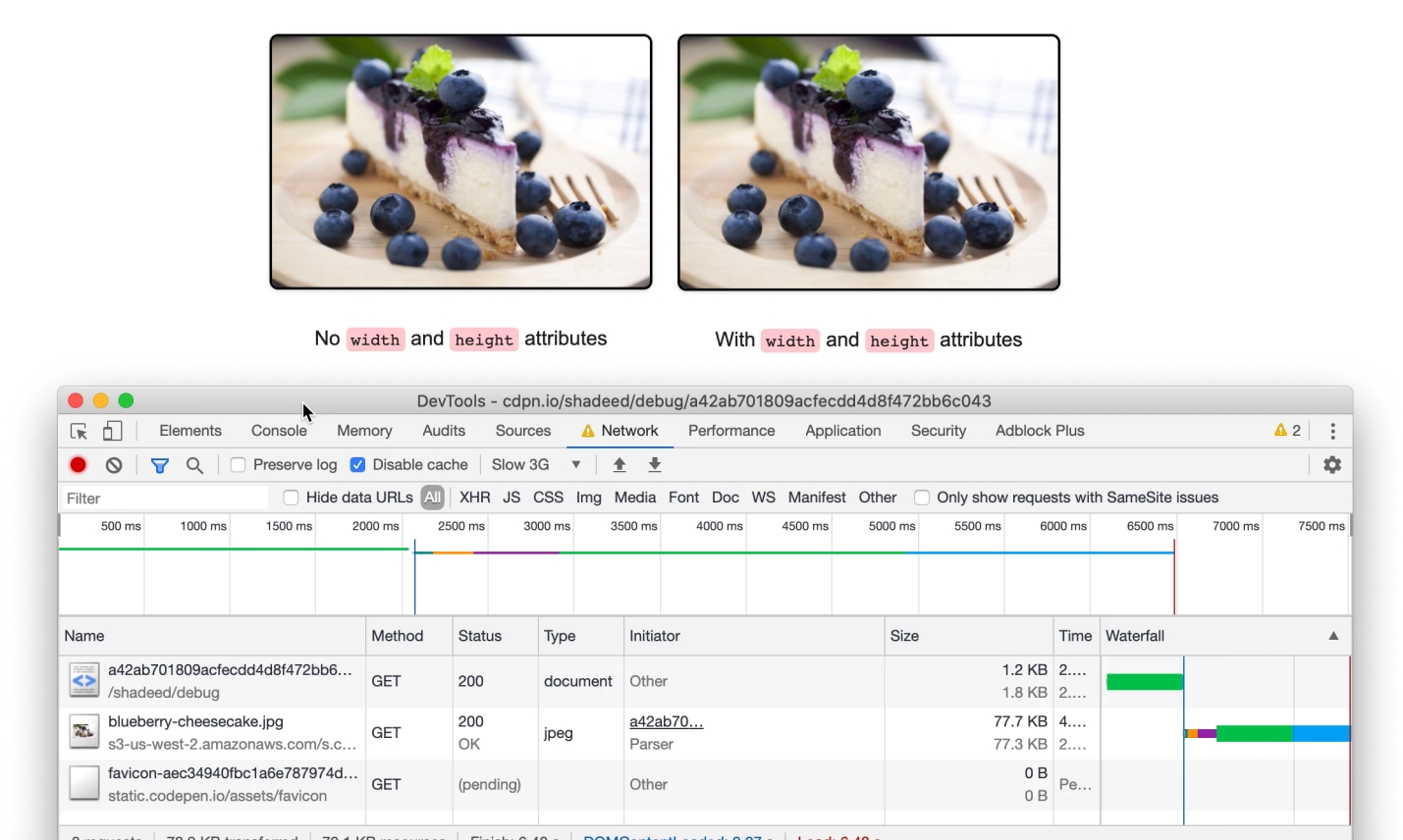Screen dimensions: 1403x840
Task: Click the Filter text input field
Action: pos(165,499)
